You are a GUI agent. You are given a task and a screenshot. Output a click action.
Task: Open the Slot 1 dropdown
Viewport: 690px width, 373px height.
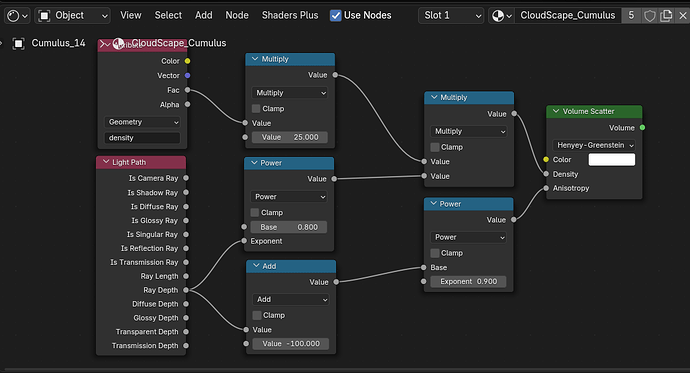click(451, 16)
